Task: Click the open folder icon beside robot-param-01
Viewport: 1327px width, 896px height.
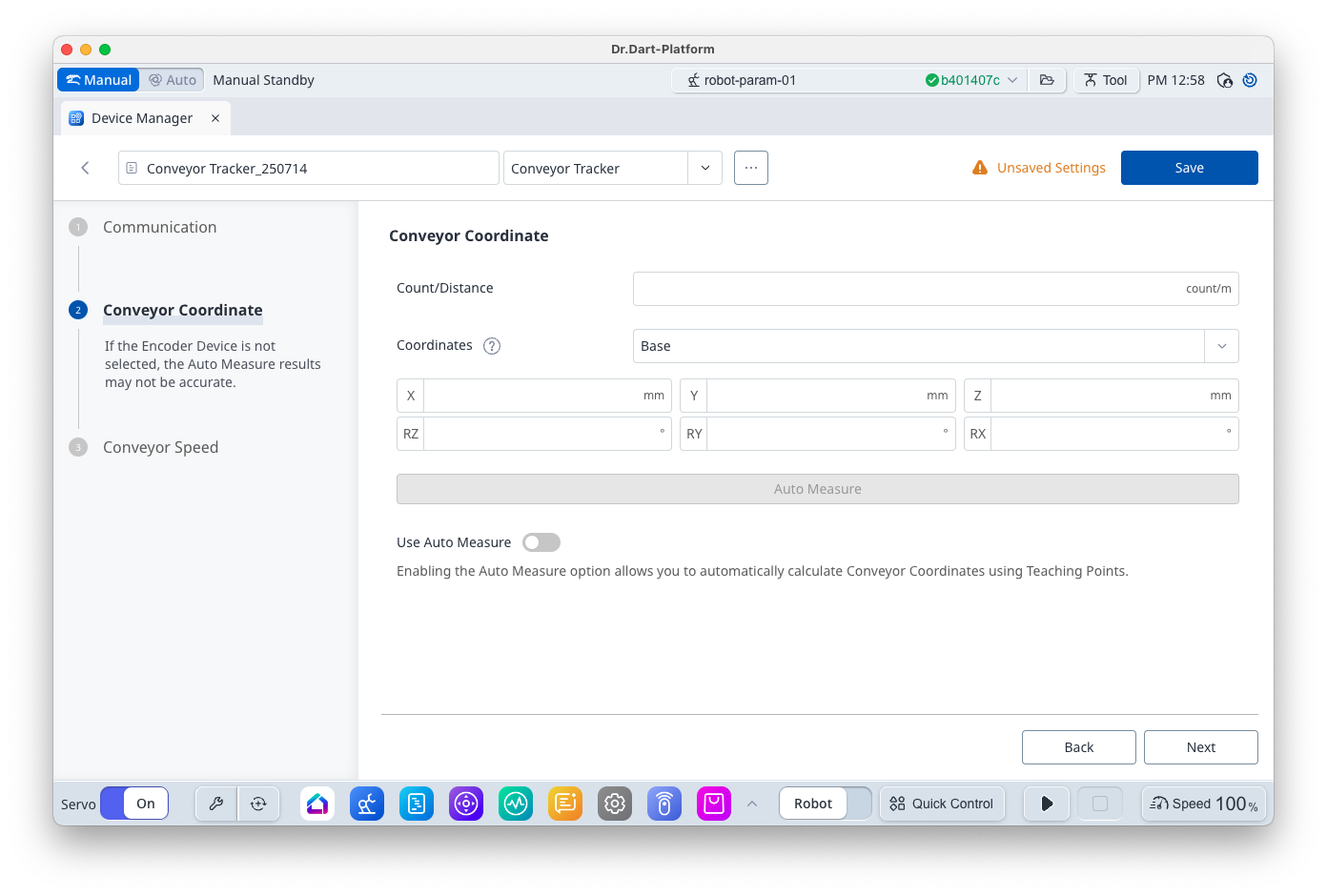Action: pos(1047,80)
